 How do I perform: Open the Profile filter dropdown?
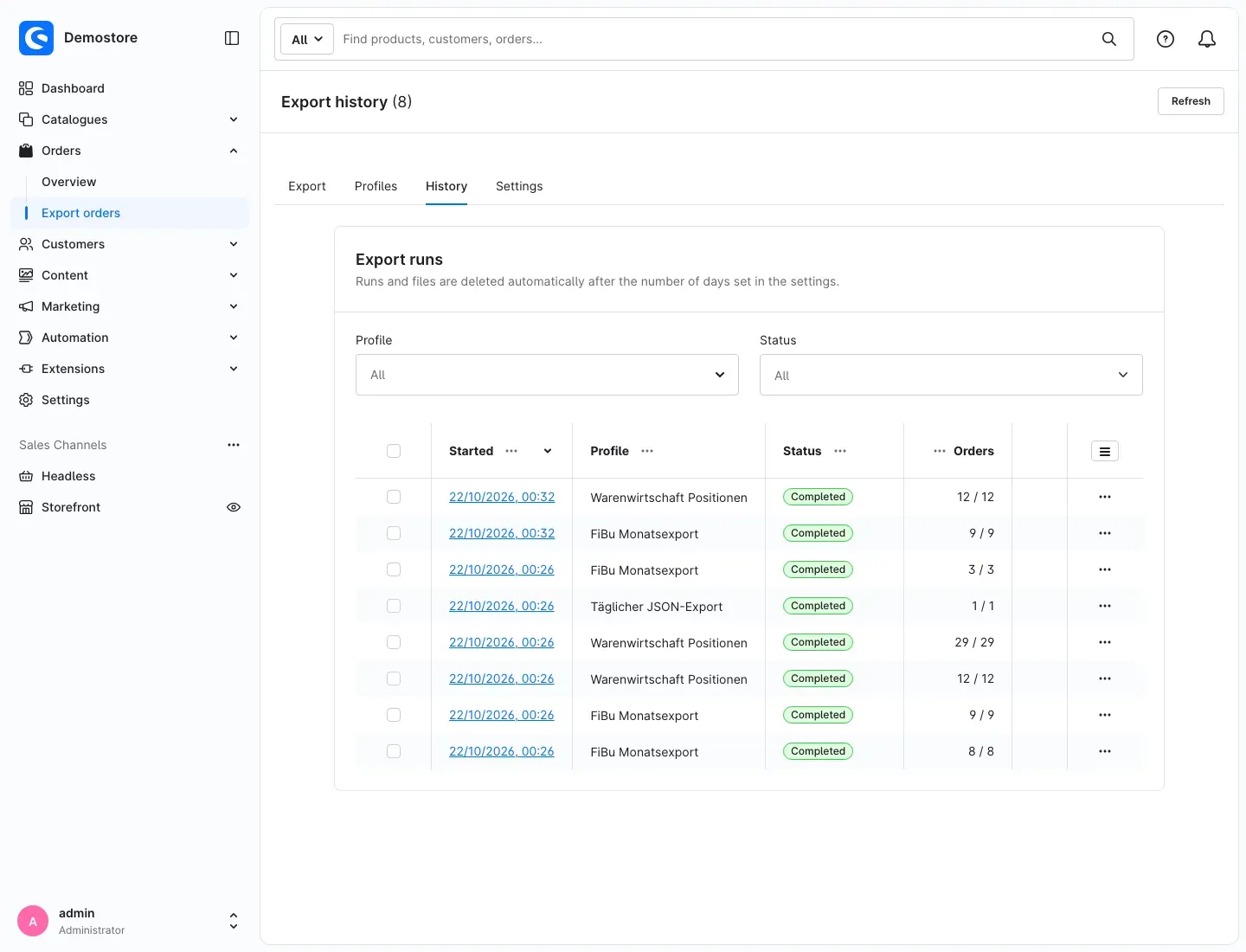pos(547,375)
